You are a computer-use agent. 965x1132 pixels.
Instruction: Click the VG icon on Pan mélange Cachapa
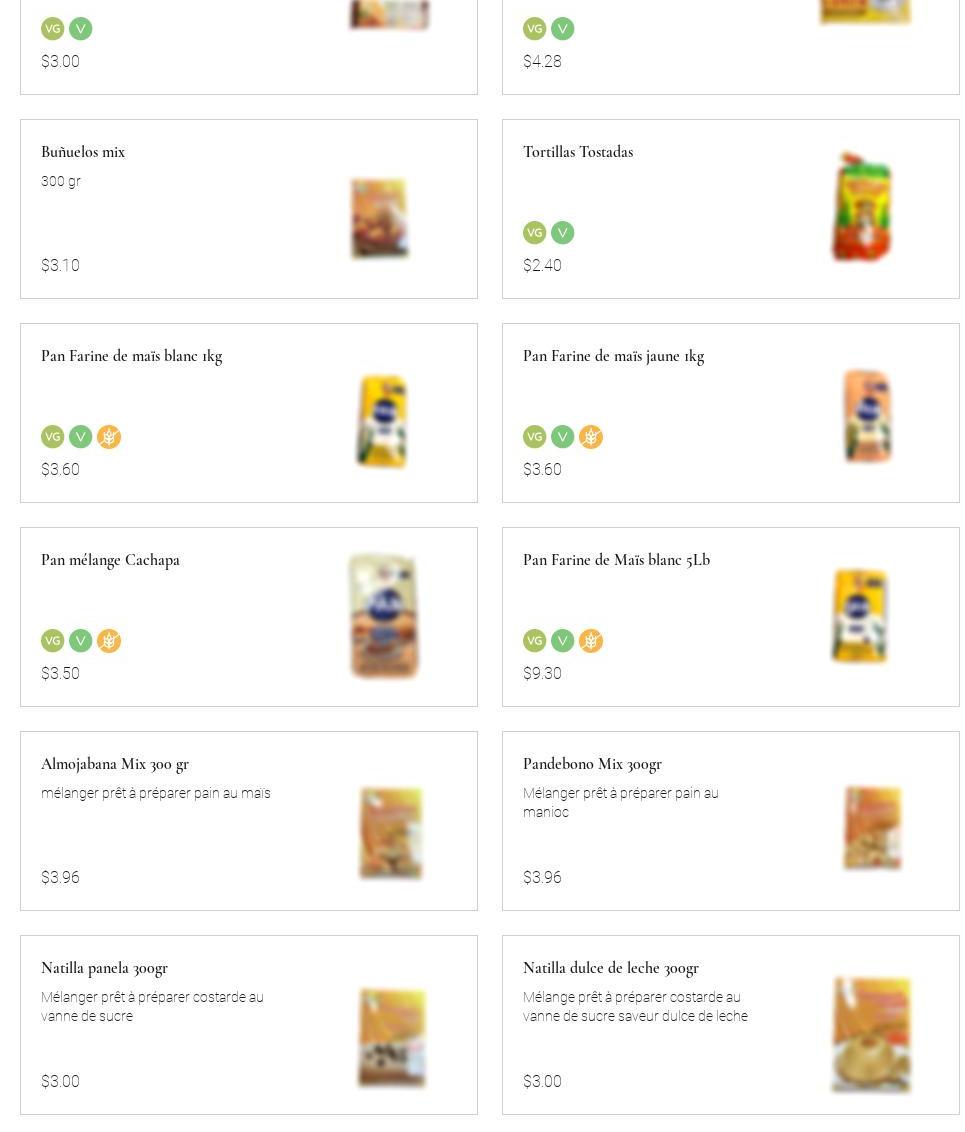[x=53, y=641]
